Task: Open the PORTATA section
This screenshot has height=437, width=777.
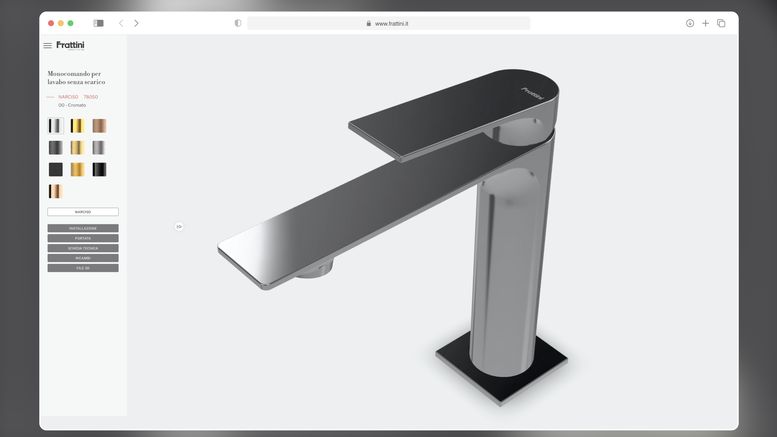Action: pyautogui.click(x=83, y=238)
